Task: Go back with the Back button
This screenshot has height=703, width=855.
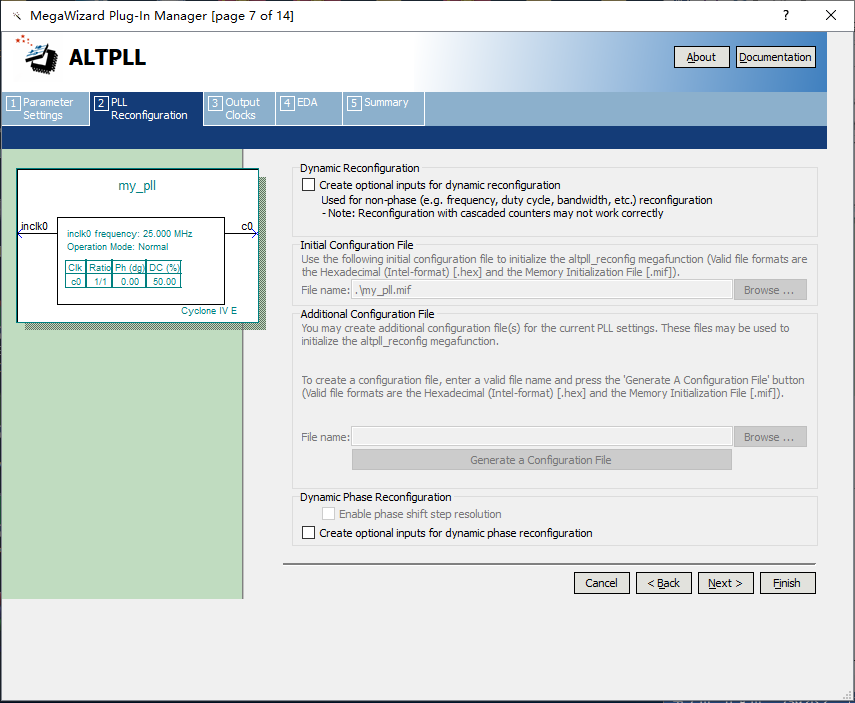Action: pyautogui.click(x=663, y=583)
